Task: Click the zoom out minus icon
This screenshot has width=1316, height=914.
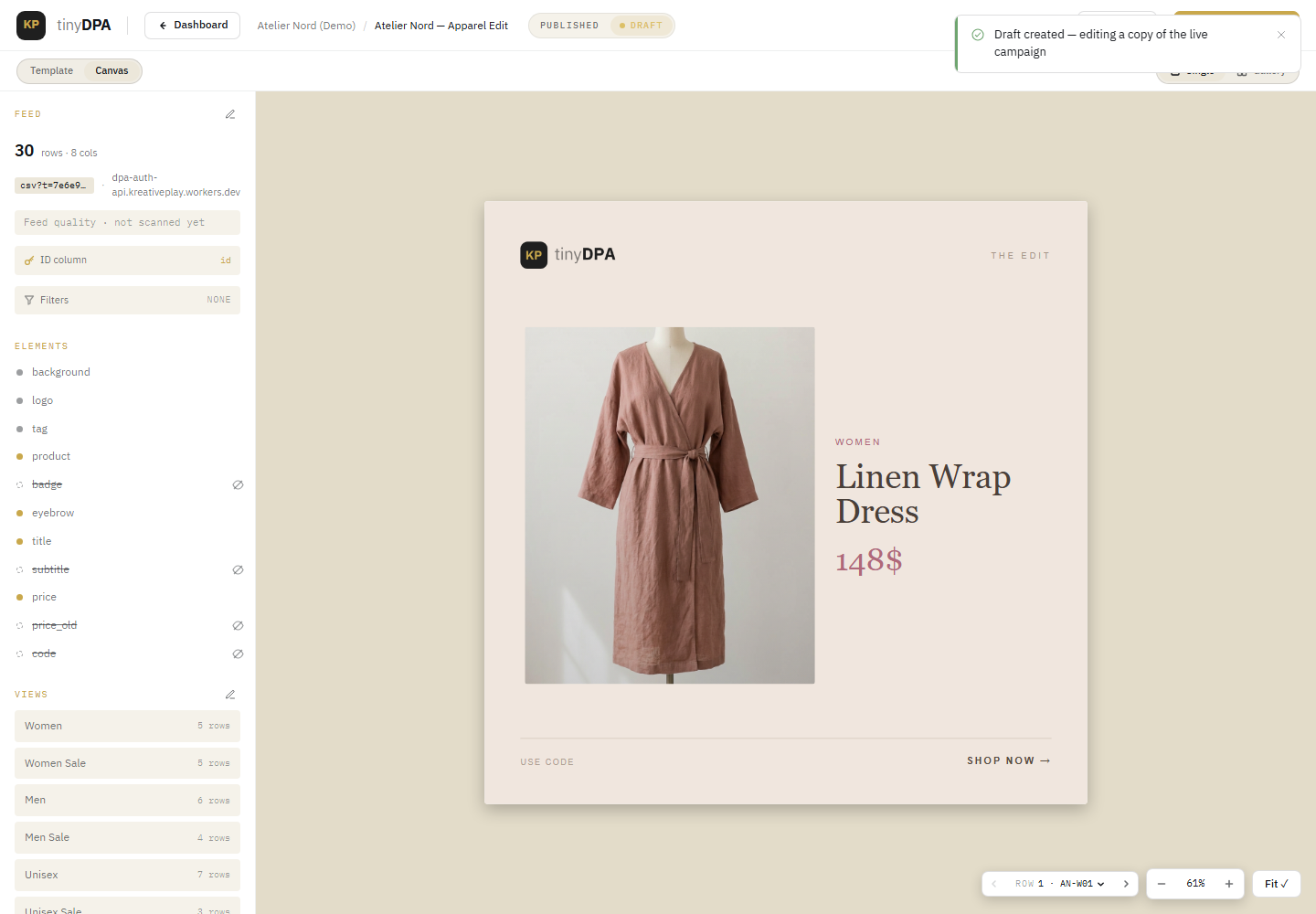Action: pyautogui.click(x=1162, y=884)
